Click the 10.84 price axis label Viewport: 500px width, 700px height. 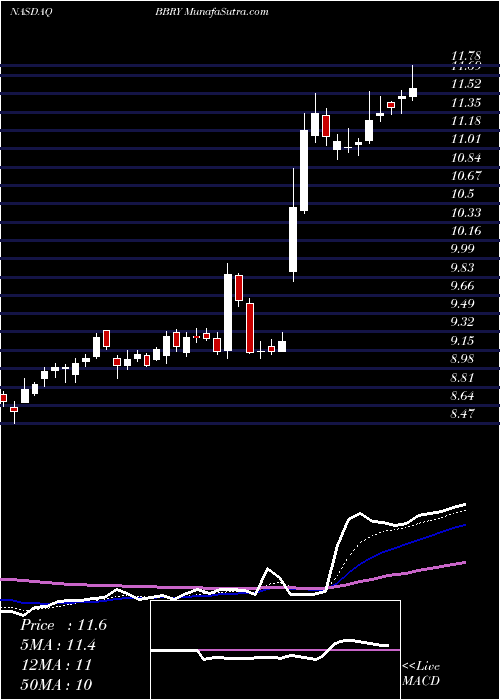[466, 158]
